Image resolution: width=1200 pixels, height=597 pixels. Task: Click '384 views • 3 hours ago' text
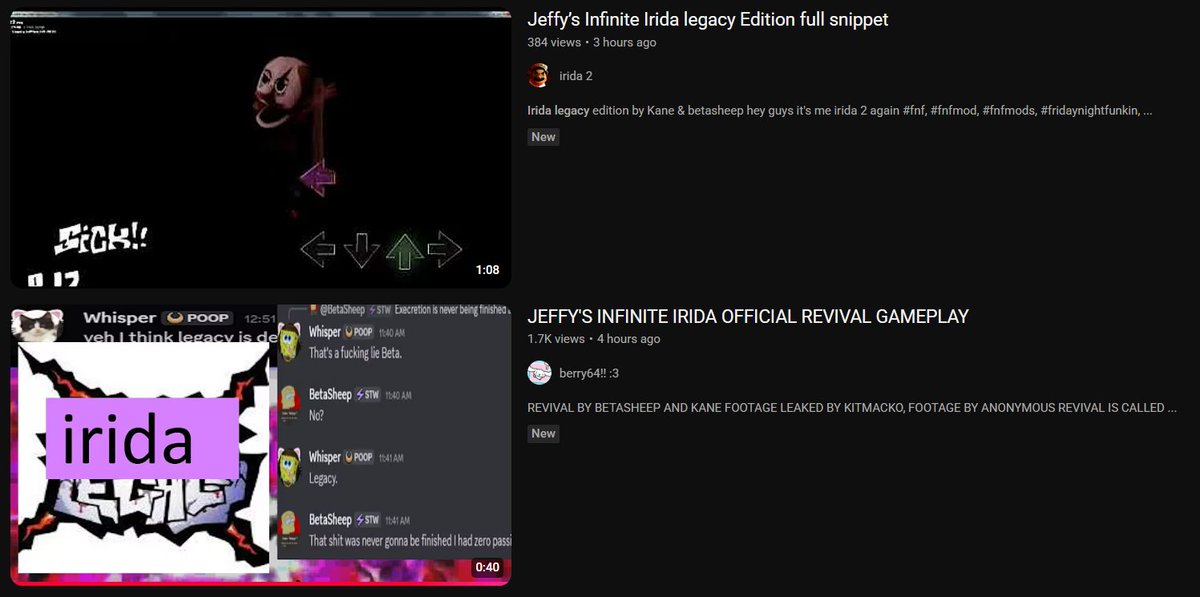[592, 43]
